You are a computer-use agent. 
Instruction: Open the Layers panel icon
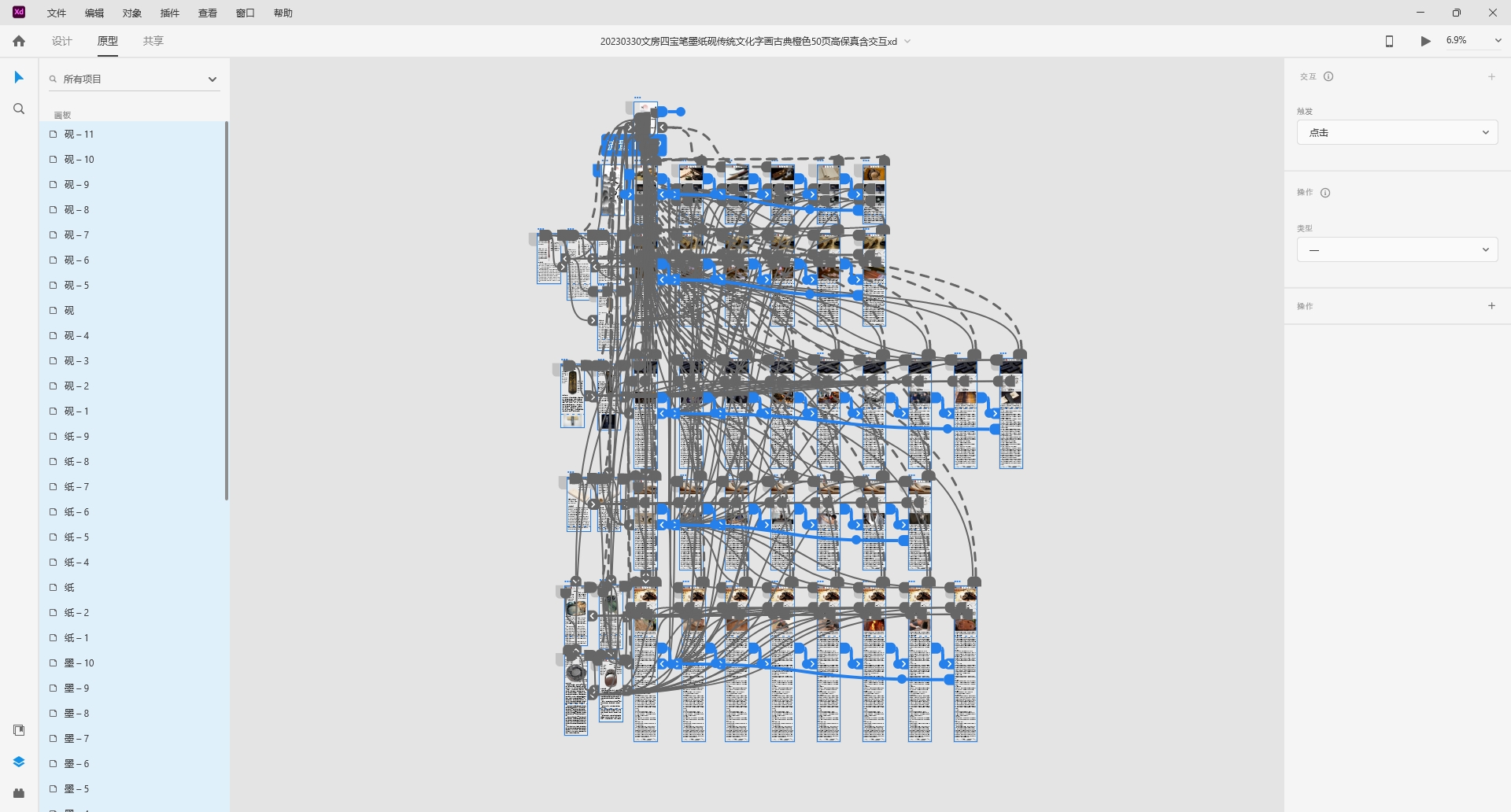point(19,762)
